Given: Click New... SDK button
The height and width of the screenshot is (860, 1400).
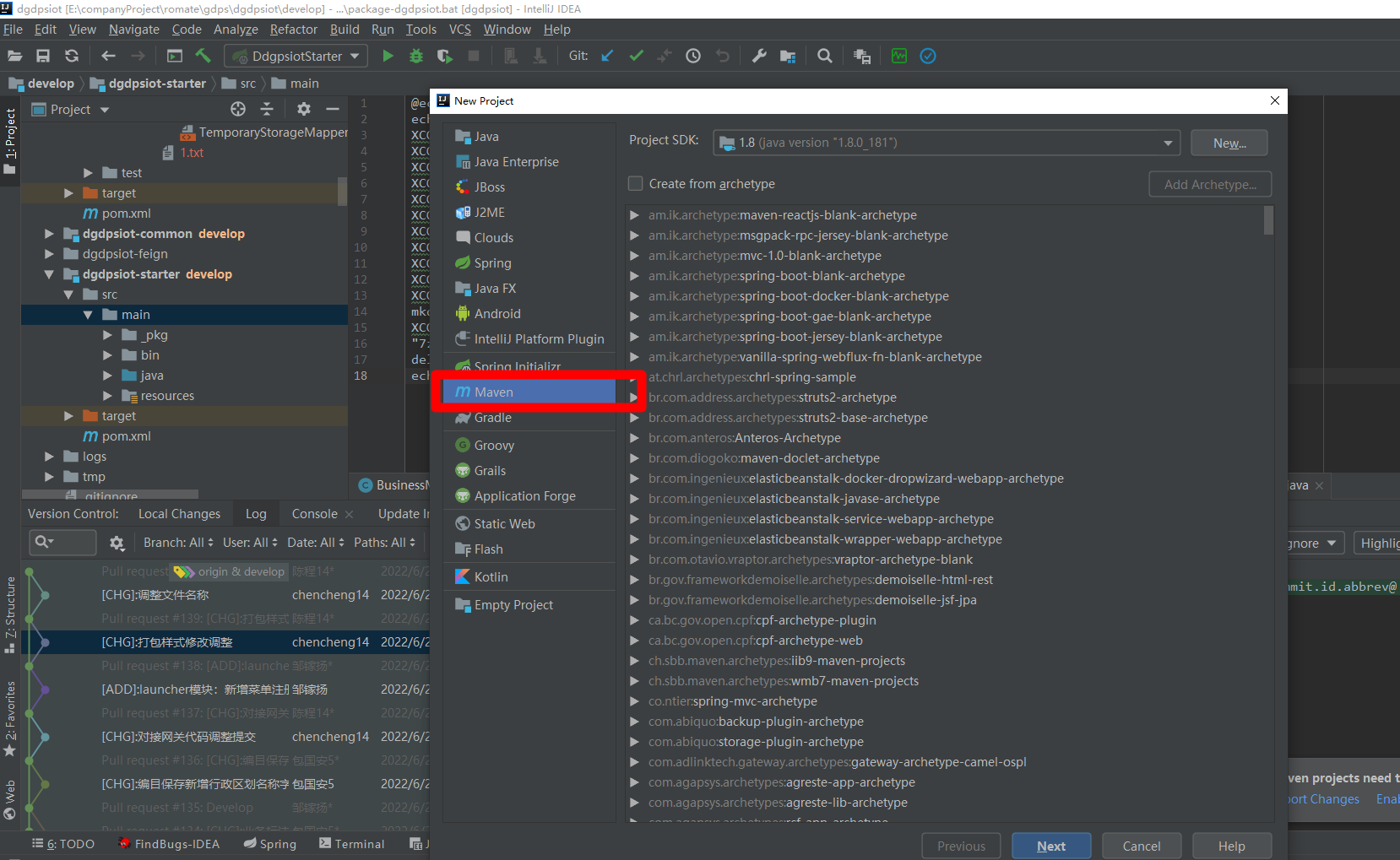Looking at the screenshot, I should click(x=1229, y=143).
